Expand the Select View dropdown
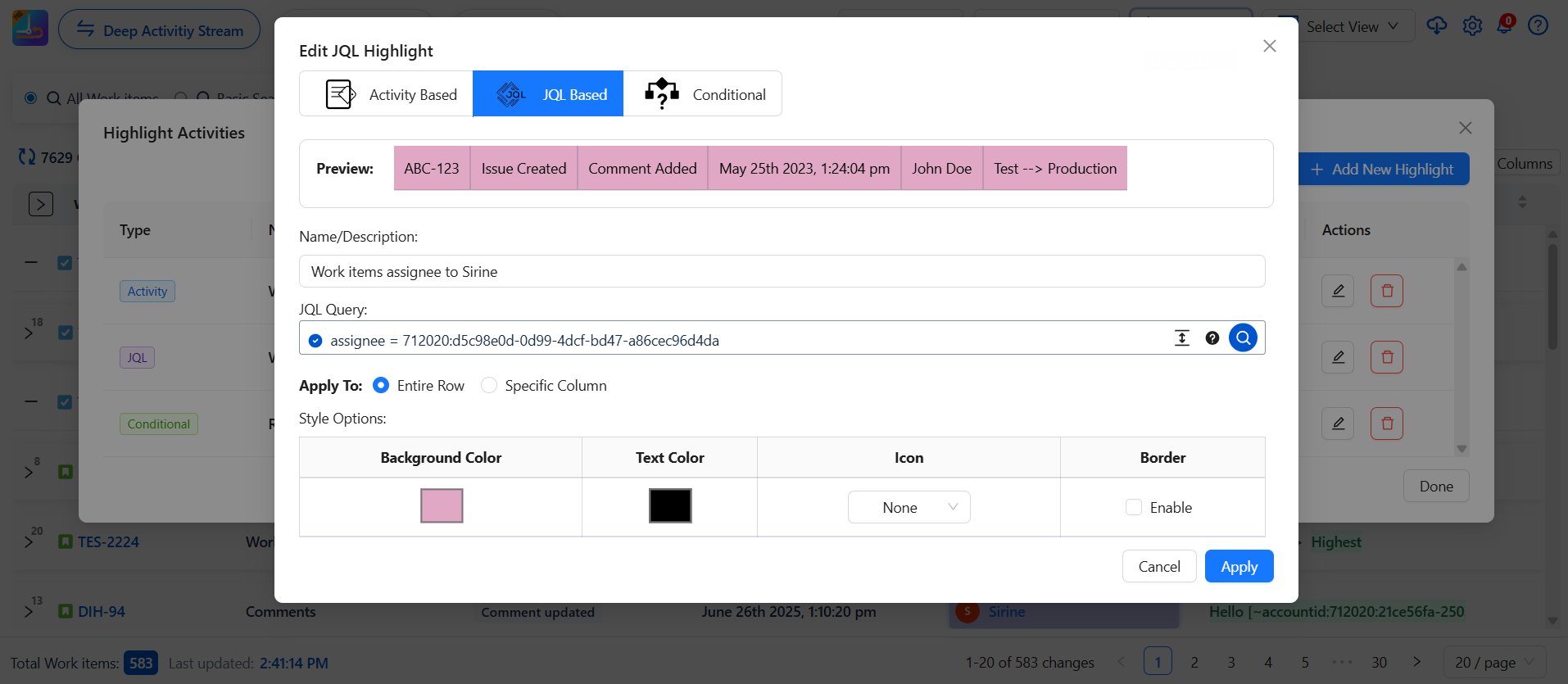The width and height of the screenshot is (1568, 684). pos(1352,27)
